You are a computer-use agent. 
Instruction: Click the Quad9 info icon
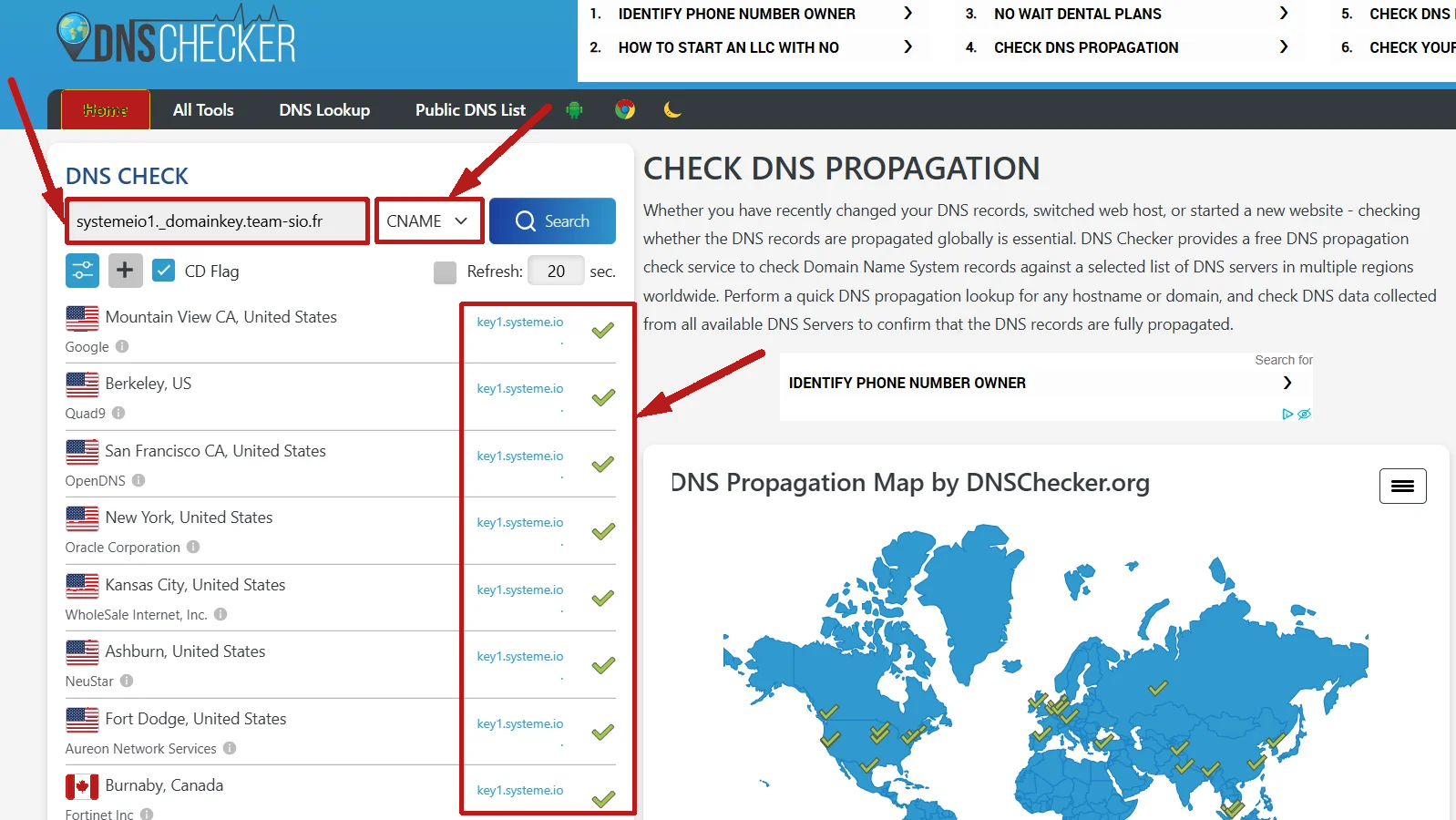pyautogui.click(x=118, y=413)
